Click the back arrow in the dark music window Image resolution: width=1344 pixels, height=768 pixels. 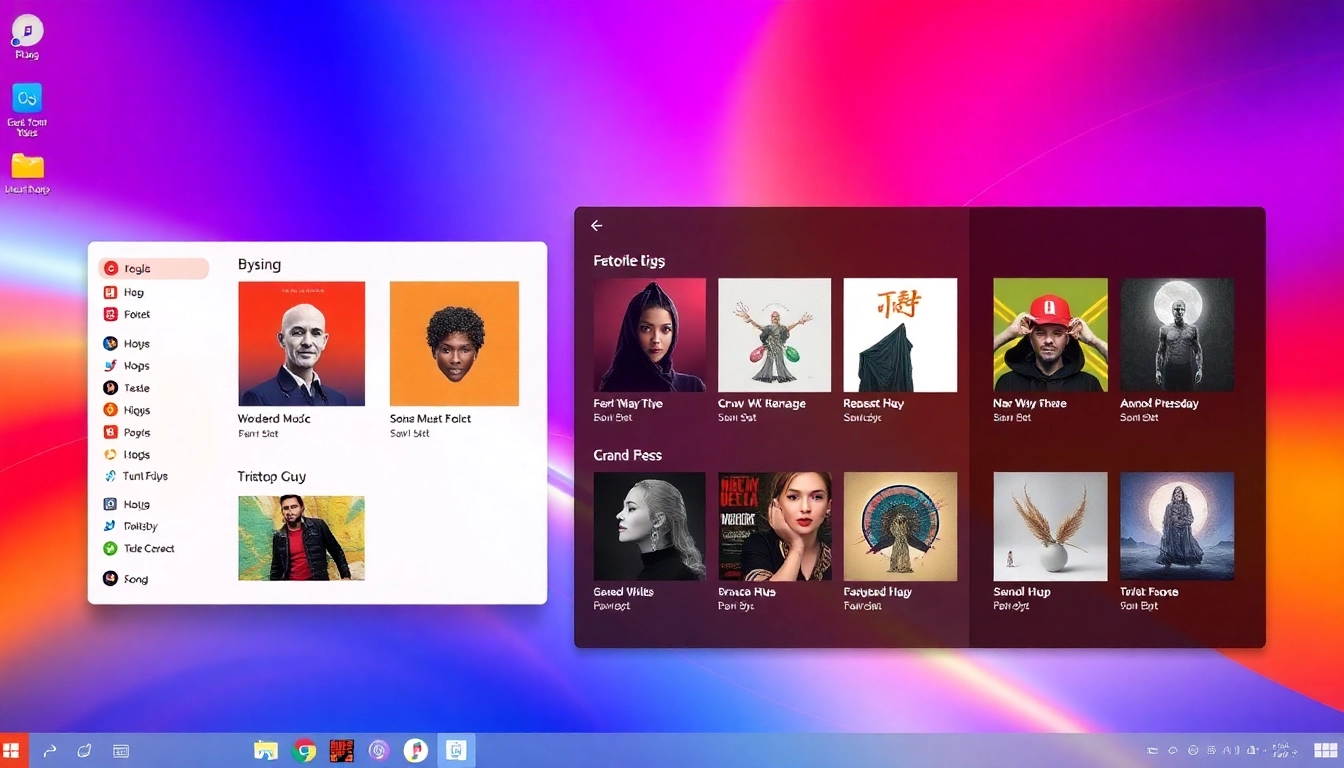597,226
